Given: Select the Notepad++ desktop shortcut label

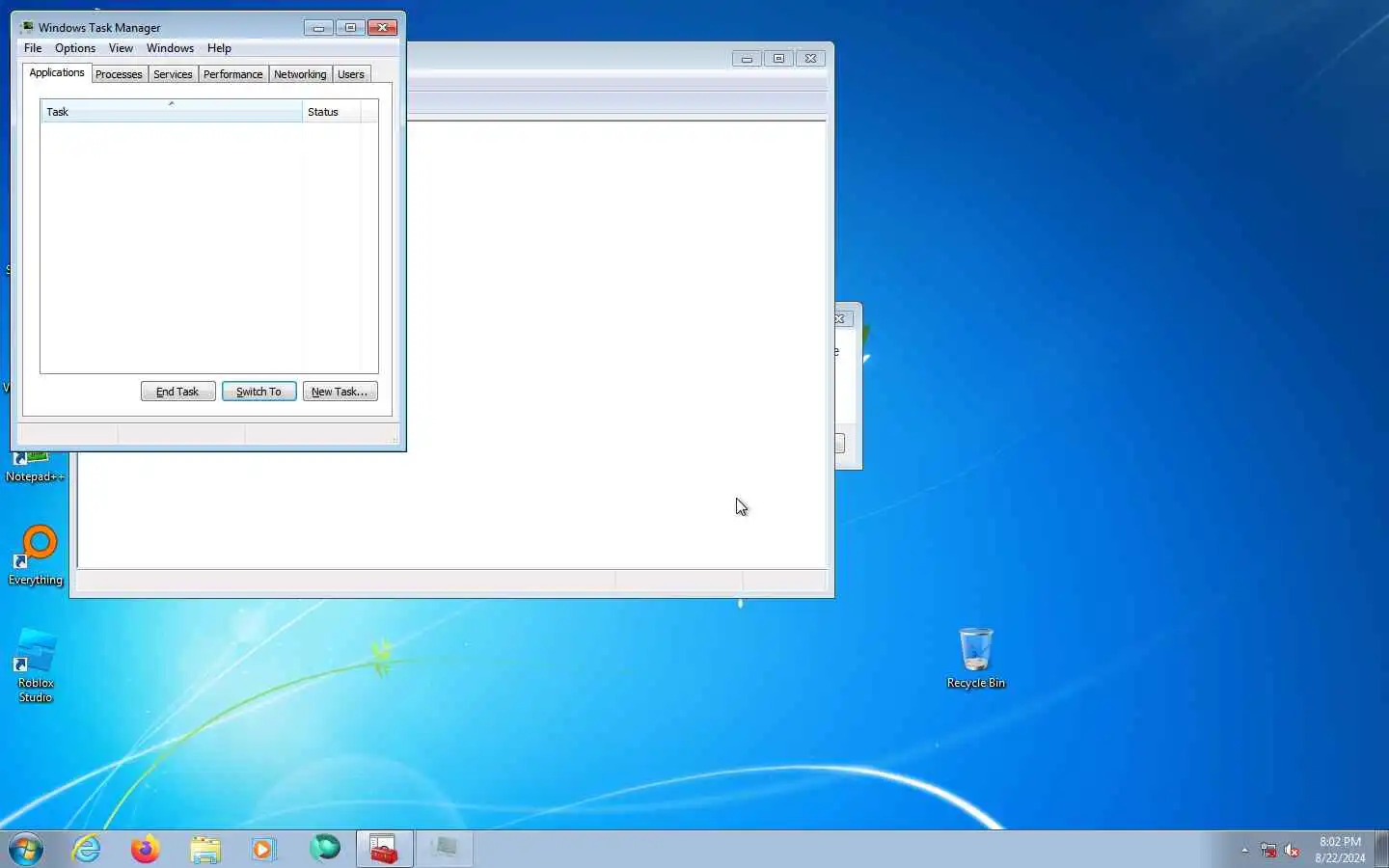Looking at the screenshot, I should click(36, 476).
